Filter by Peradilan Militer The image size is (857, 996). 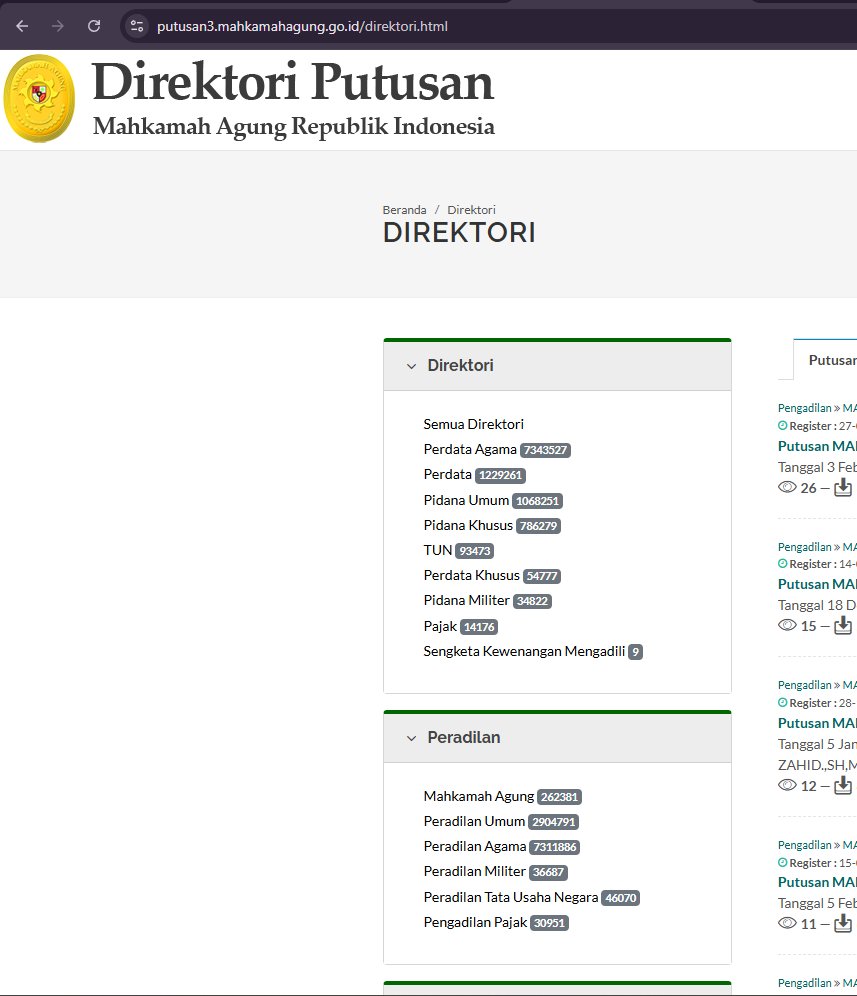pos(475,872)
